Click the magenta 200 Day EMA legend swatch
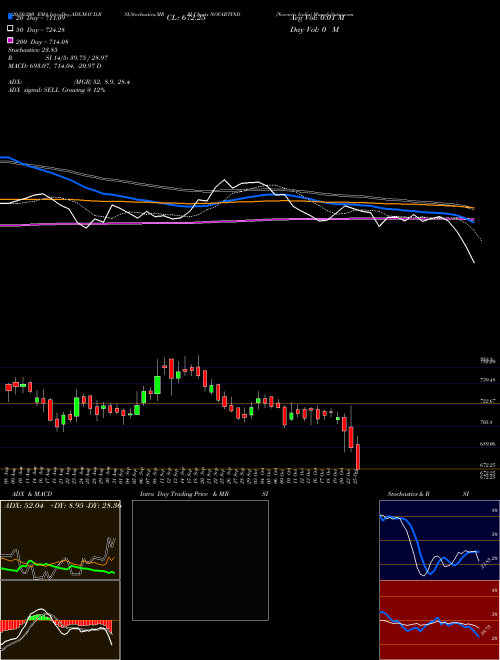Image resolution: width=500 pixels, height=660 pixels. click(10, 40)
